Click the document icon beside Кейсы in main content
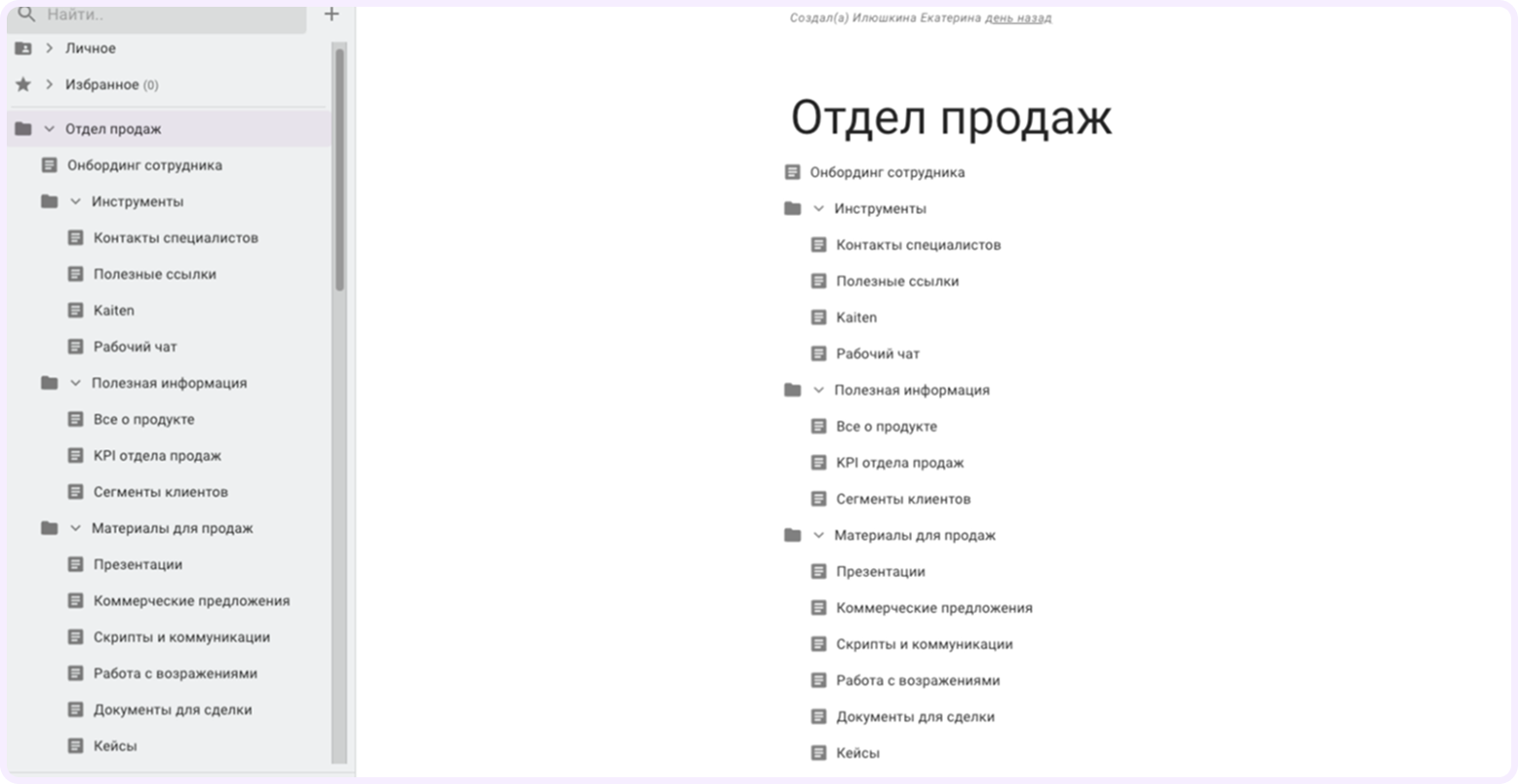Image resolution: width=1518 pixels, height=784 pixels. 818,753
